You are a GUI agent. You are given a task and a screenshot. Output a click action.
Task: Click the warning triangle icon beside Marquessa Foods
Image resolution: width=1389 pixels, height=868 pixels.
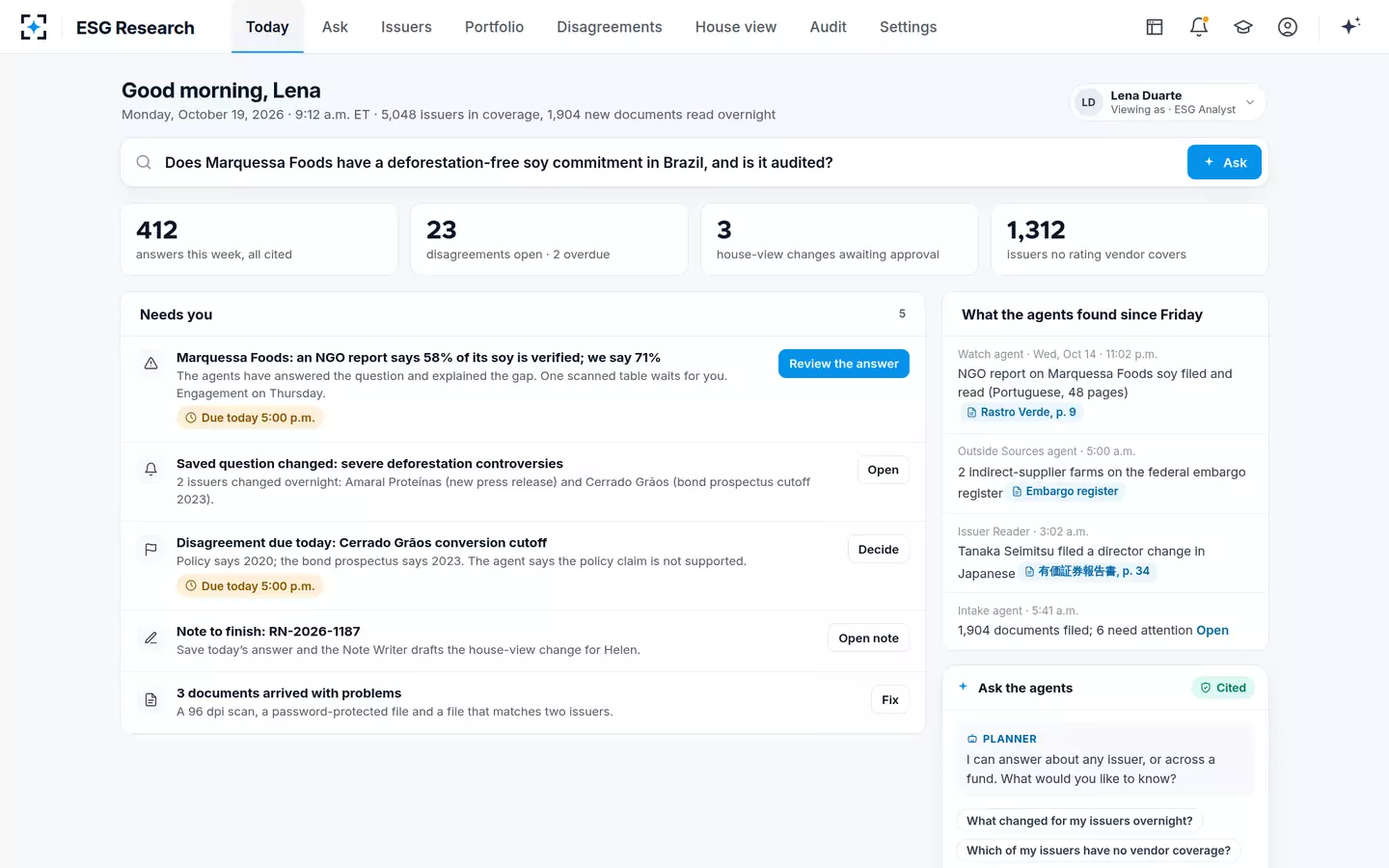[151, 364]
